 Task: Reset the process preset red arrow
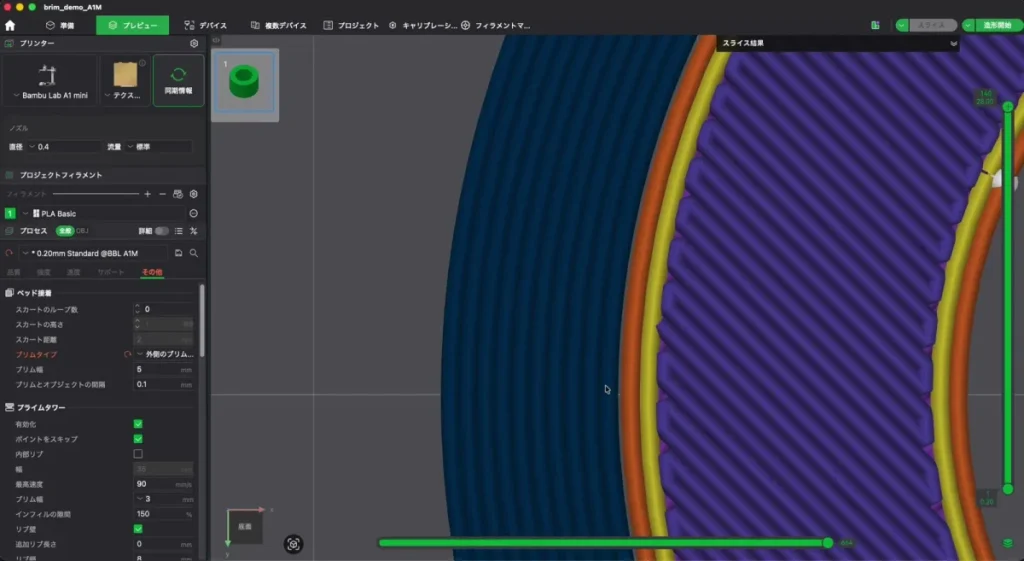click(9, 253)
